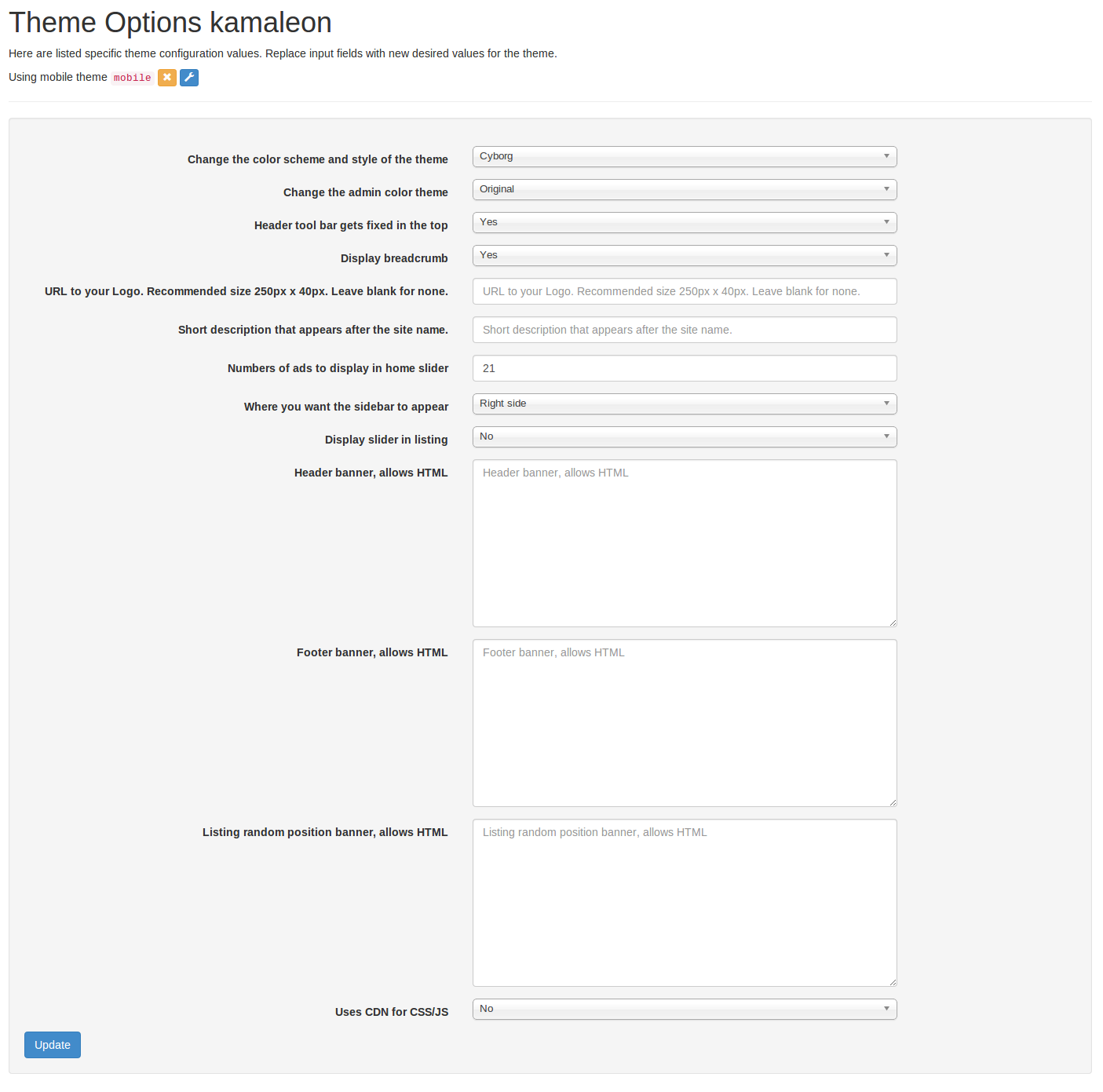The image size is (1103, 1092).
Task: Click the home slider ads number field
Action: [x=685, y=368]
